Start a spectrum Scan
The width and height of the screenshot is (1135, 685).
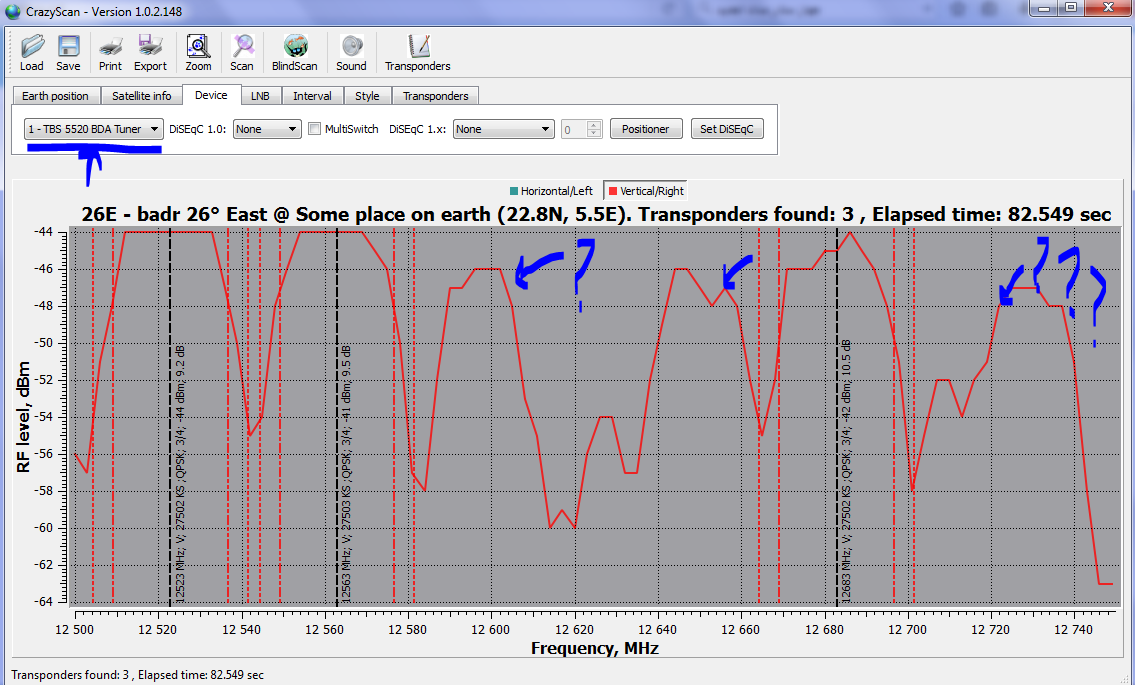[242, 52]
